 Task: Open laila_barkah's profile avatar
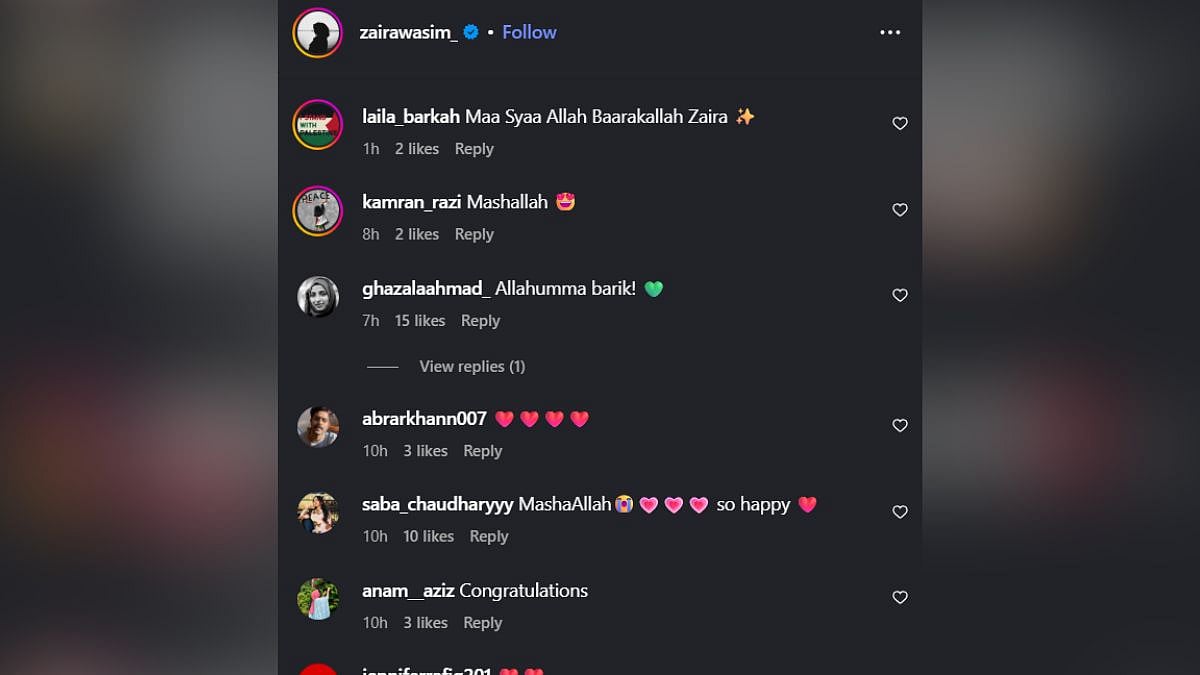click(x=318, y=125)
